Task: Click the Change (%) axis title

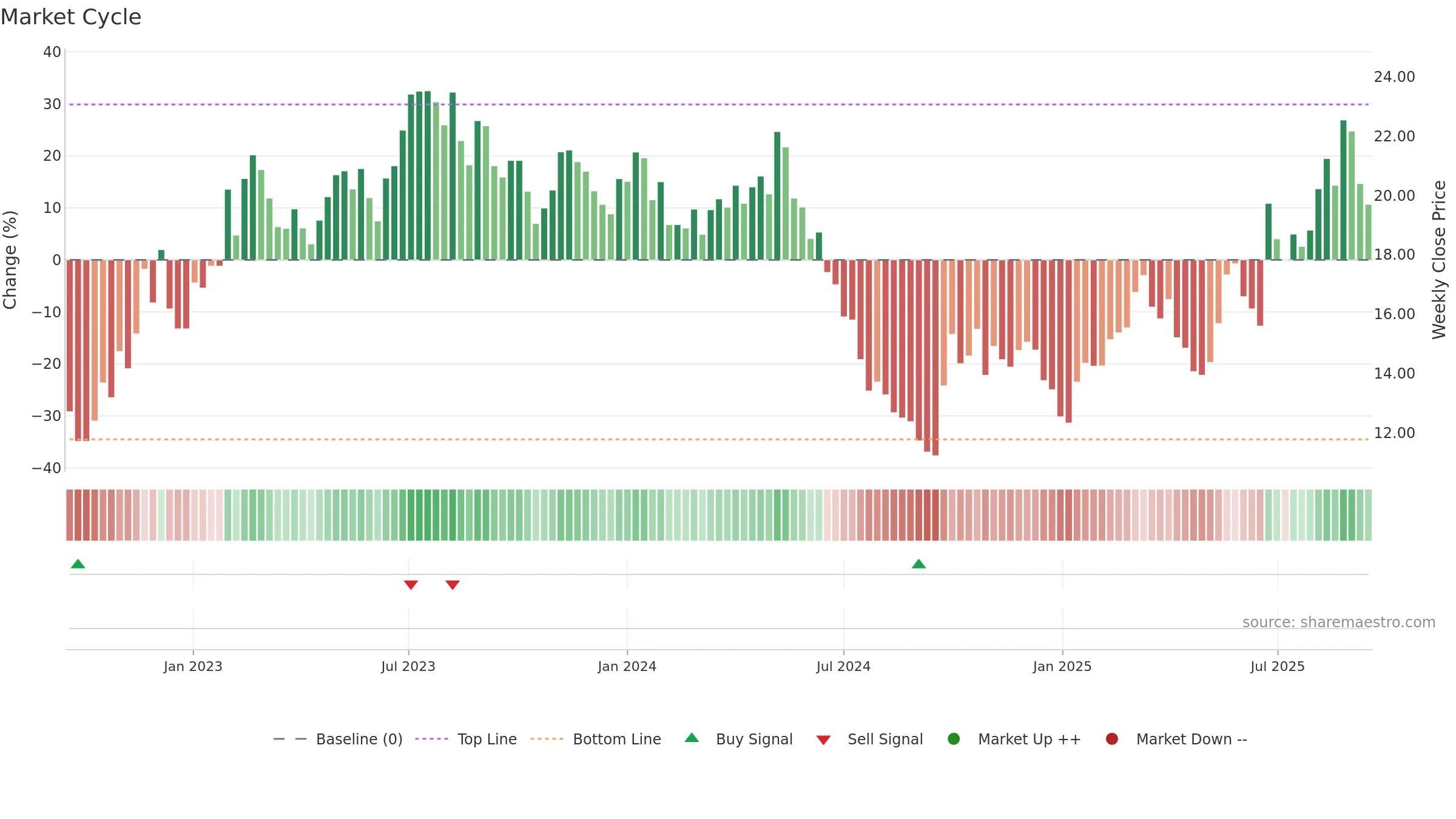Action: pyautogui.click(x=10, y=260)
